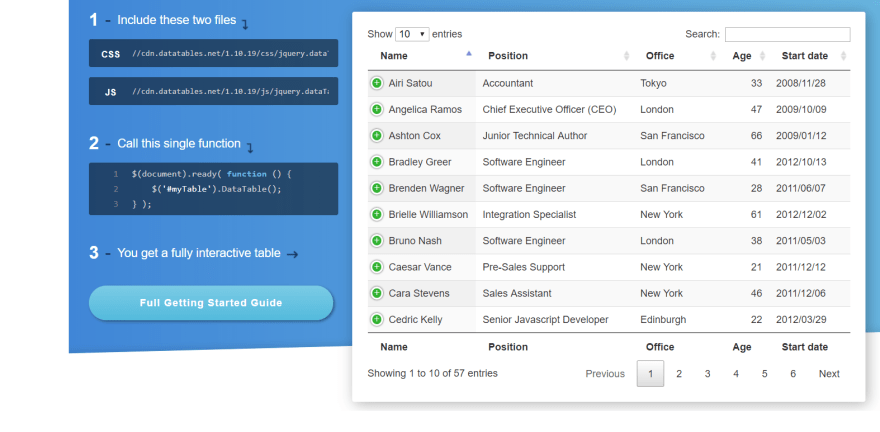
Task: Open details for Brenden Wagner via plus
Action: pyautogui.click(x=377, y=189)
